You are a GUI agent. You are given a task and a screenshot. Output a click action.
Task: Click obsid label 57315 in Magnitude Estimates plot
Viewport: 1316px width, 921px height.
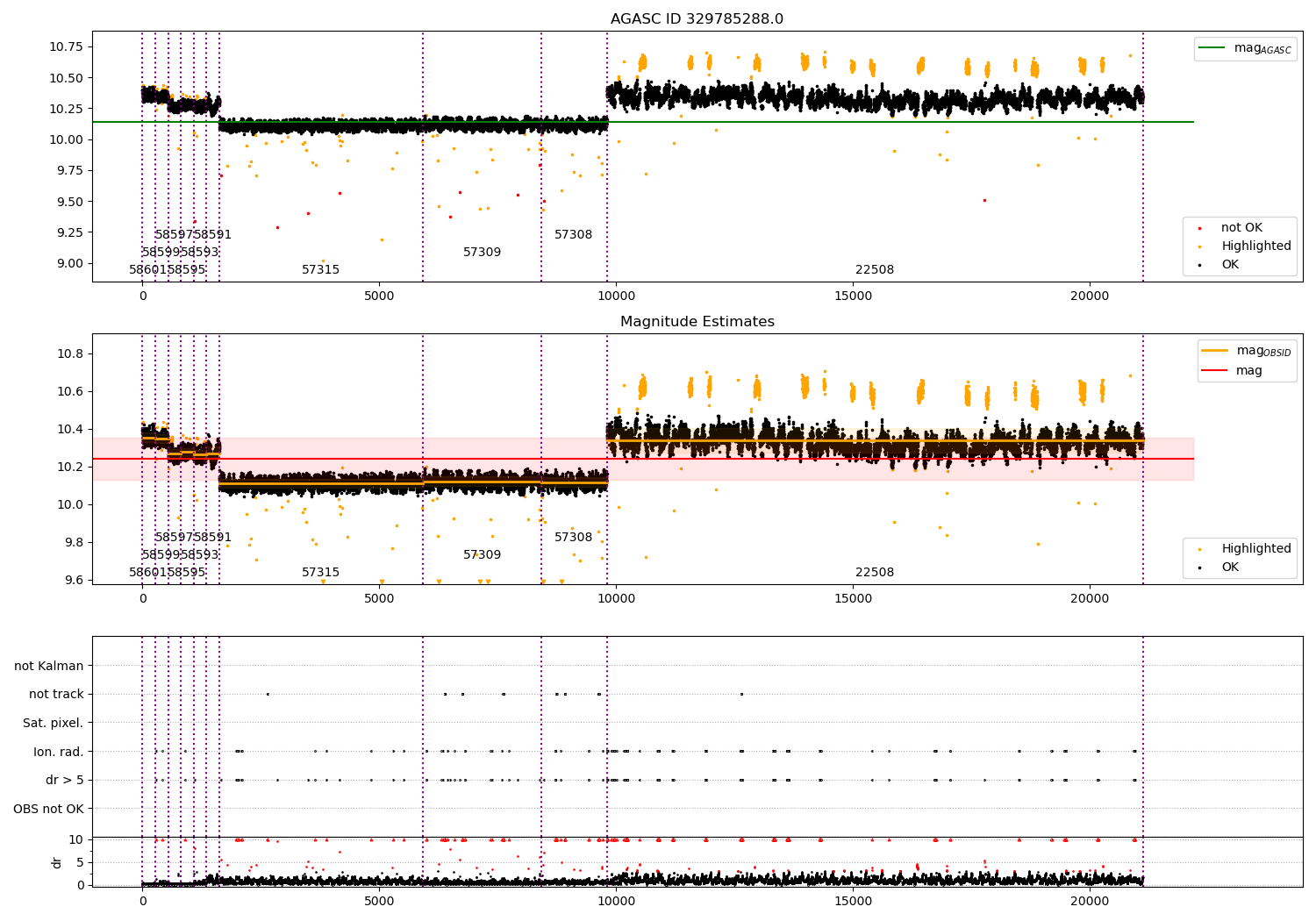point(320,573)
